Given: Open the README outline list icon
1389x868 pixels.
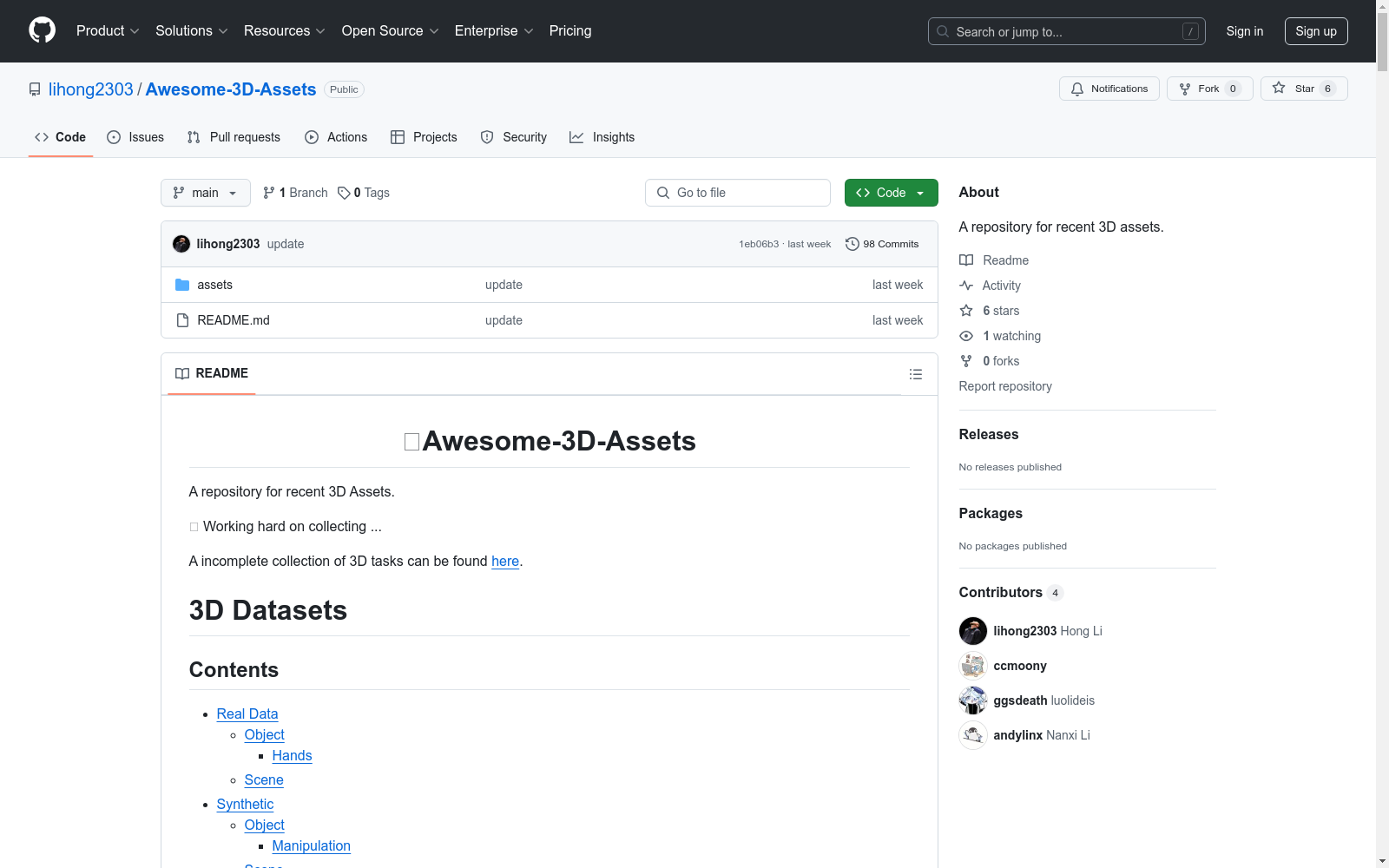Looking at the screenshot, I should click(915, 374).
